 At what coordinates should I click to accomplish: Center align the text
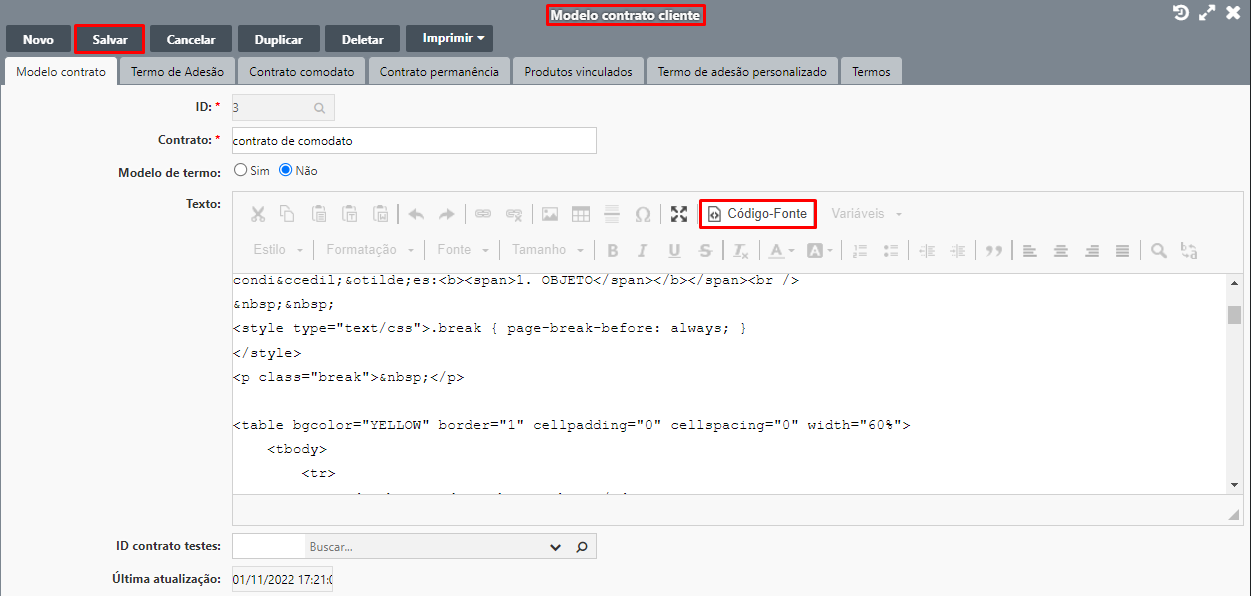pyautogui.click(x=1061, y=250)
